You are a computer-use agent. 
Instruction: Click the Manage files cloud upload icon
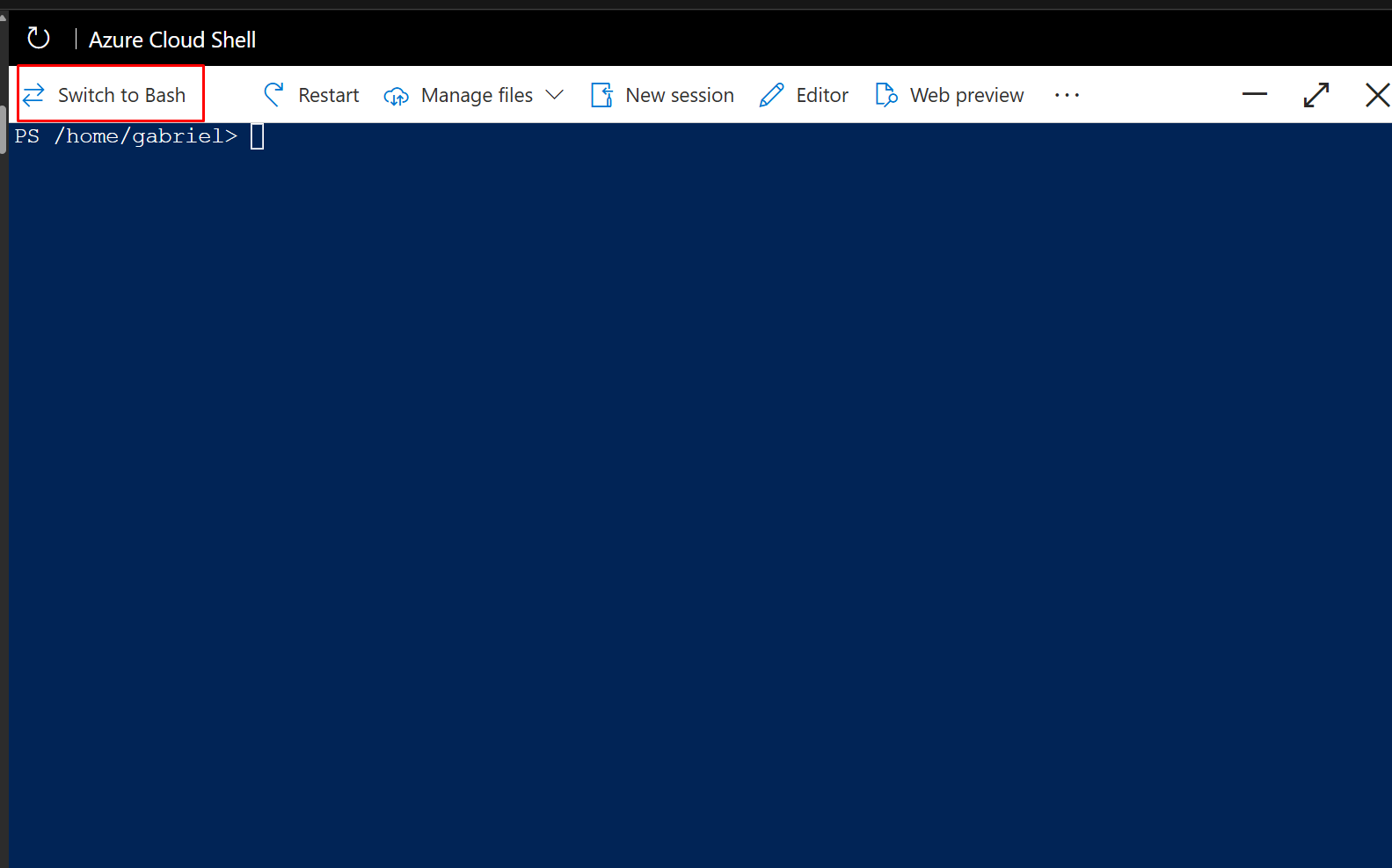[x=397, y=96]
